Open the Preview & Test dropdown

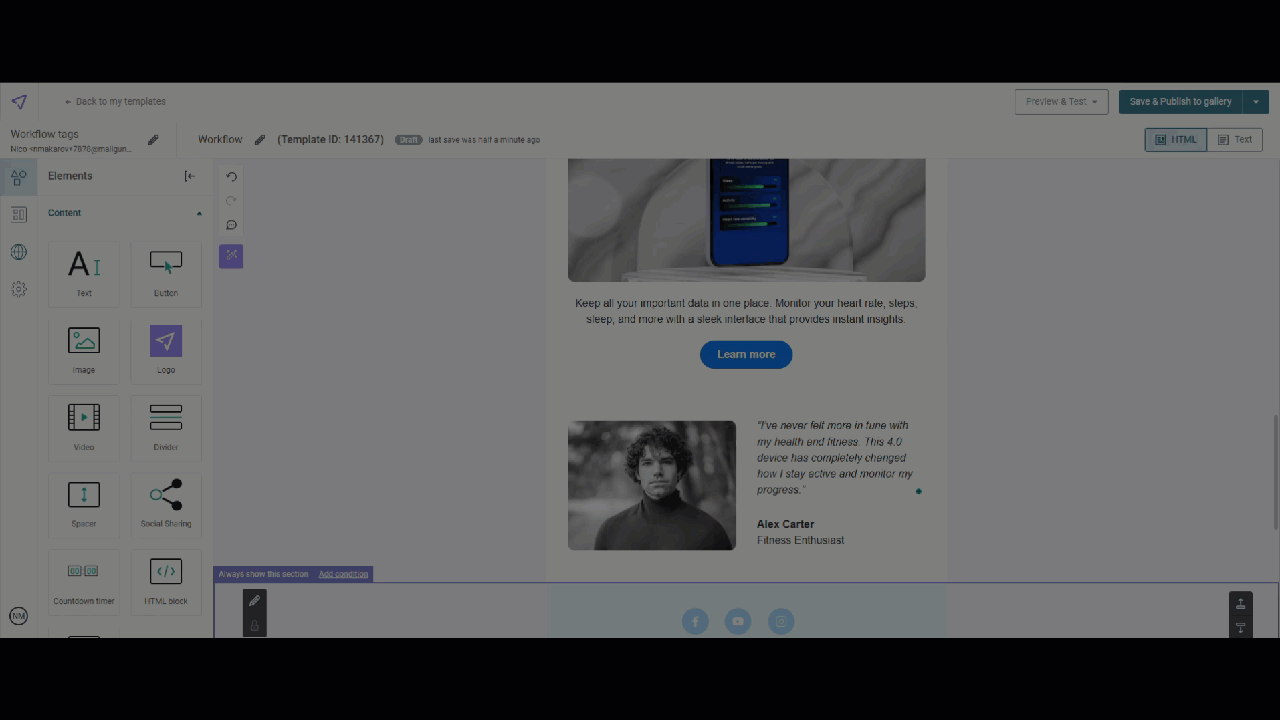pos(1061,102)
